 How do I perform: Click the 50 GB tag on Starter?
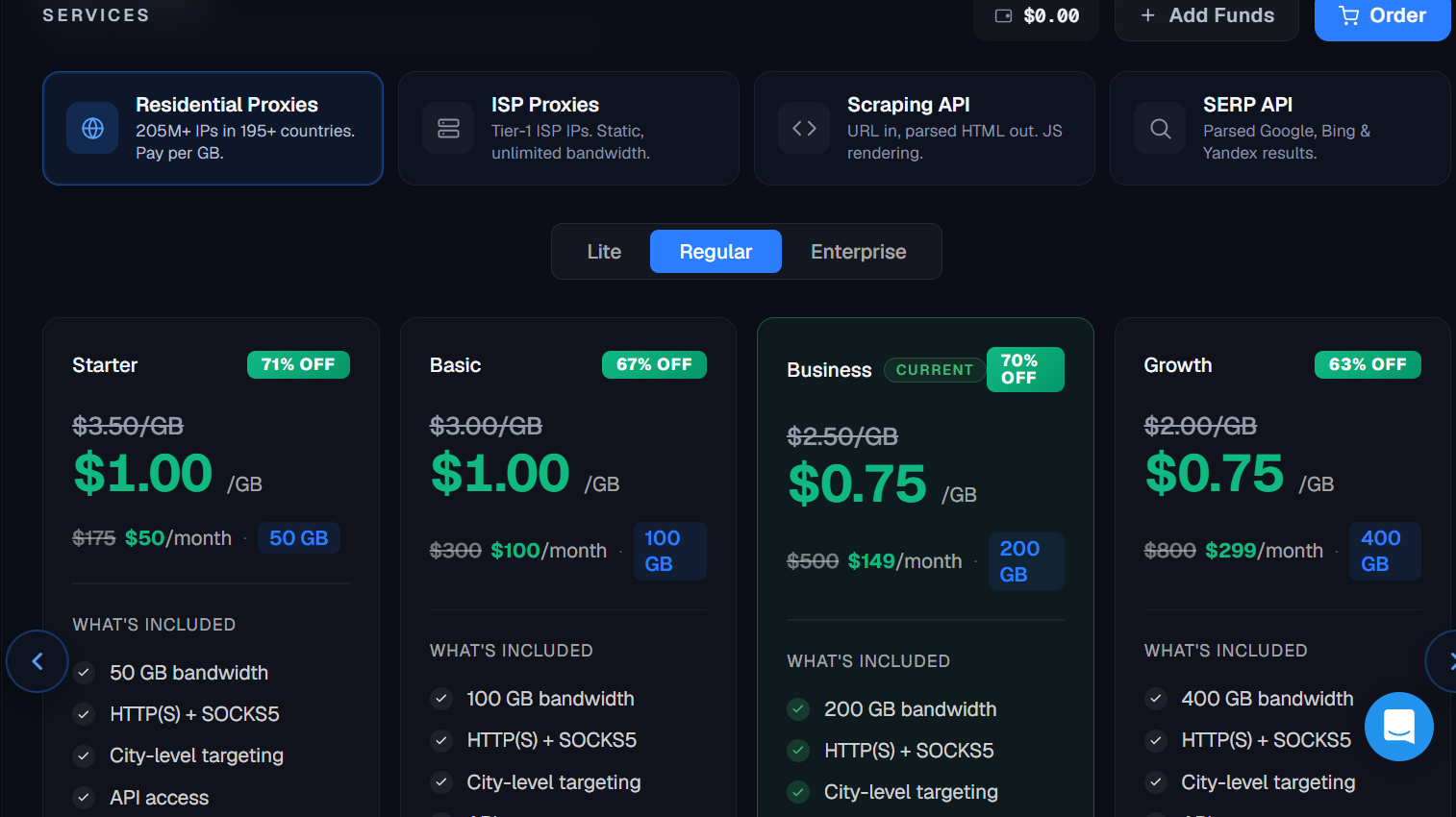298,538
